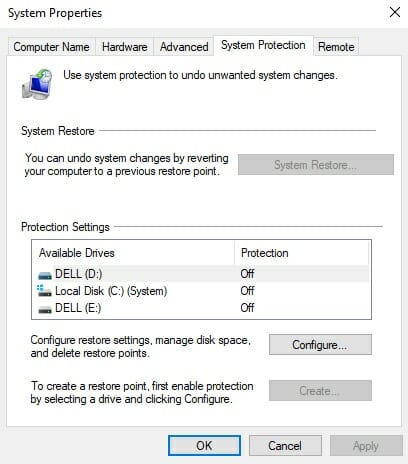
Task: Click the system protection computer icon
Action: (x=37, y=84)
